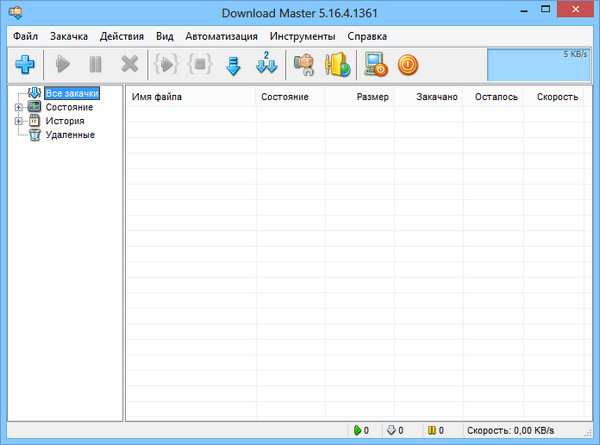
Task: Open the Автоматизация menu
Action: pos(221,36)
